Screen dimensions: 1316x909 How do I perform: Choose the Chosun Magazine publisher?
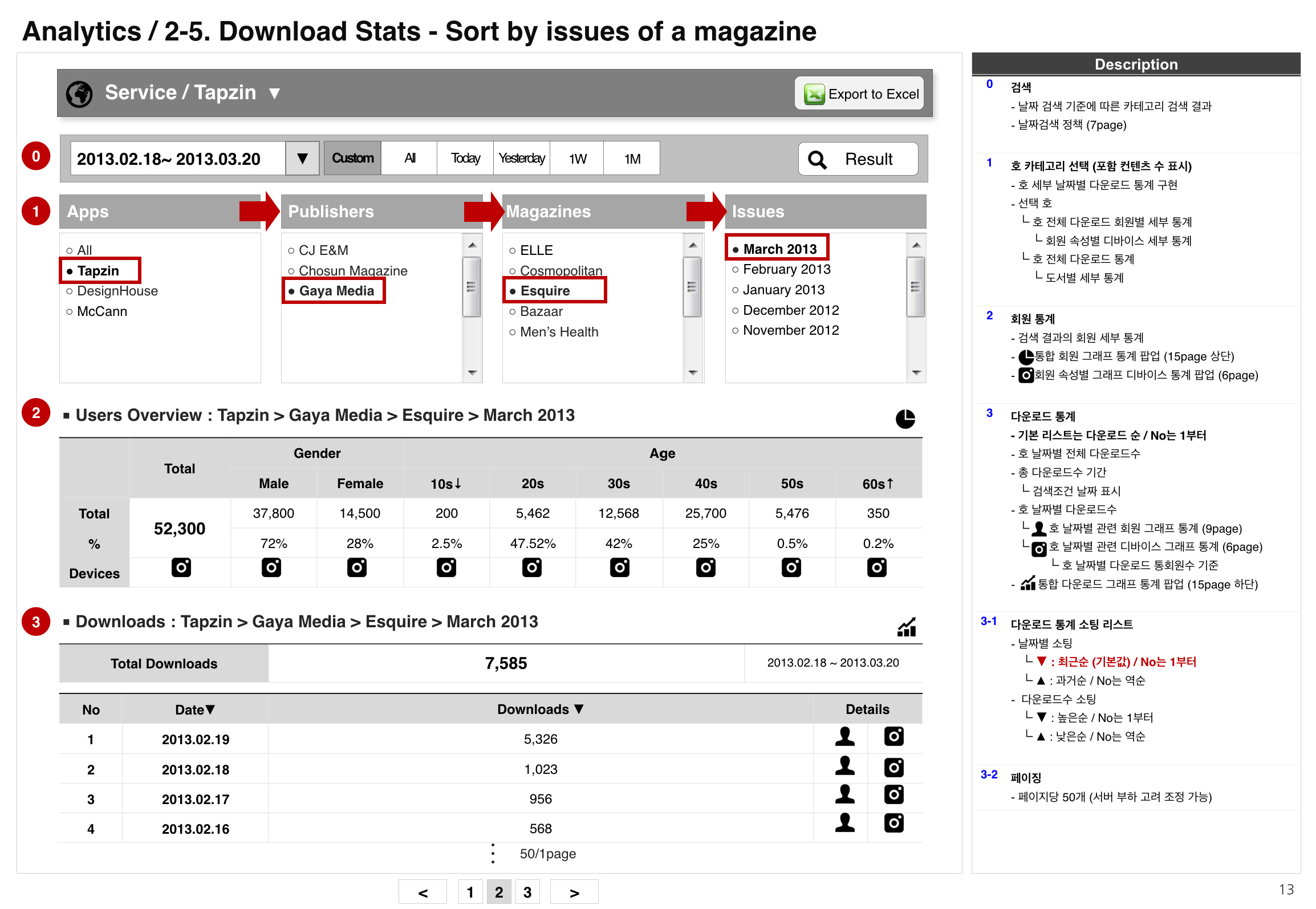pyautogui.click(x=348, y=271)
